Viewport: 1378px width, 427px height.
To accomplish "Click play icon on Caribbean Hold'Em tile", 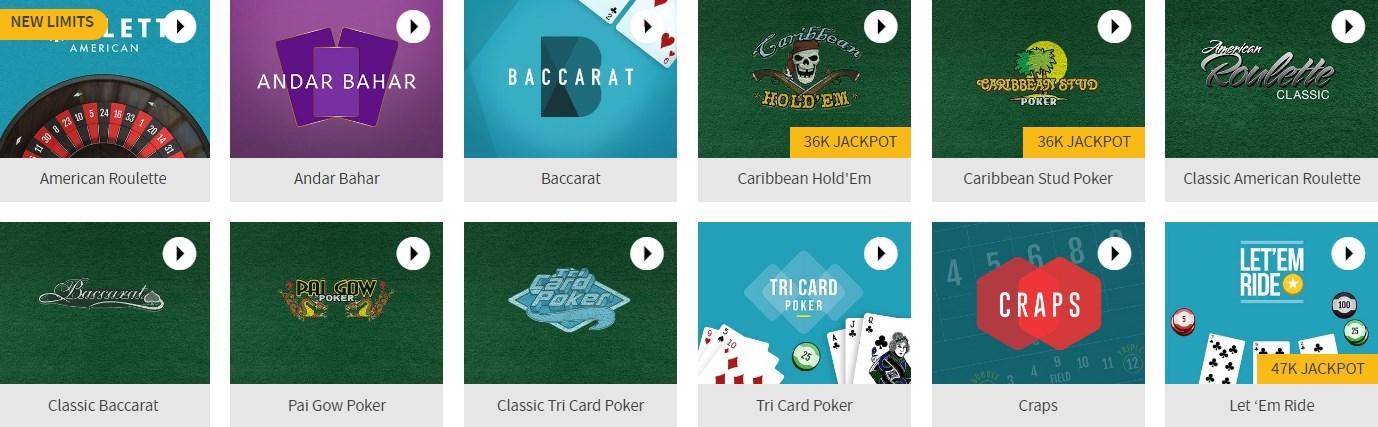I will pos(881,26).
